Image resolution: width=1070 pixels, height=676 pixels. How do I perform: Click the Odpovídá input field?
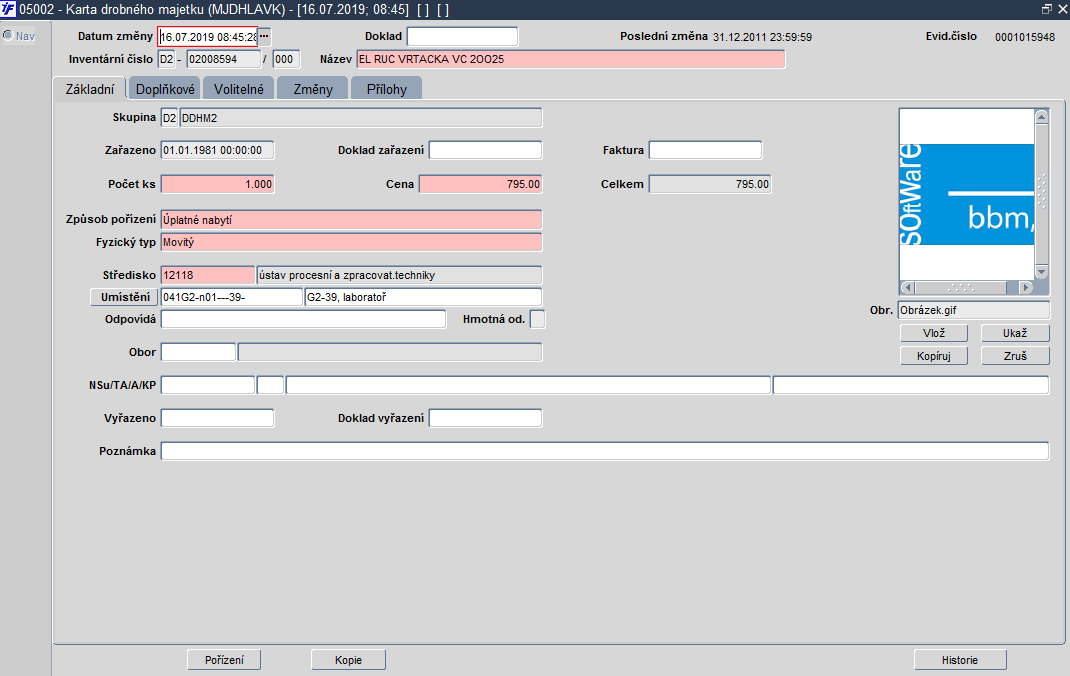(x=303, y=319)
